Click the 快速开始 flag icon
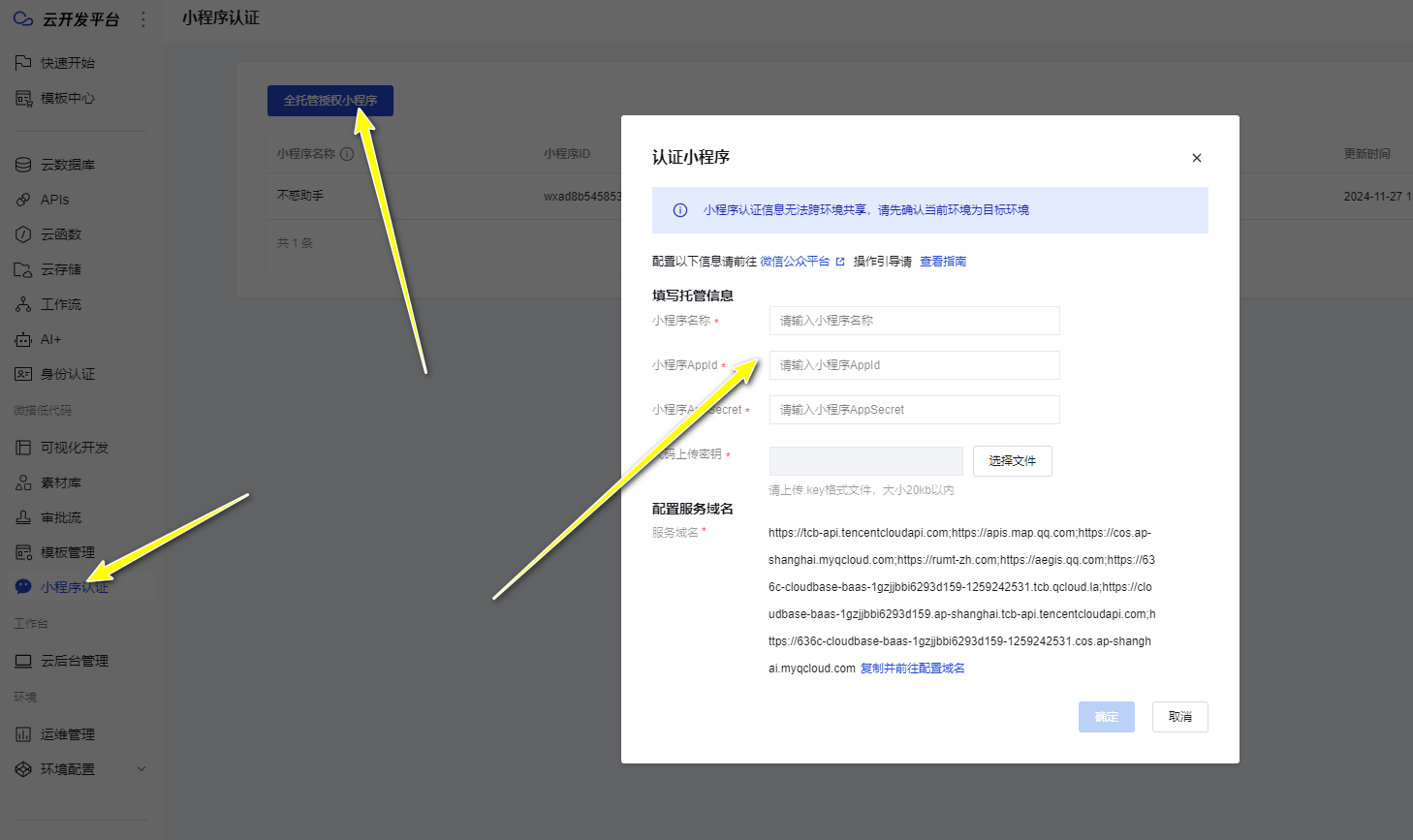1413x840 pixels. coord(23,63)
